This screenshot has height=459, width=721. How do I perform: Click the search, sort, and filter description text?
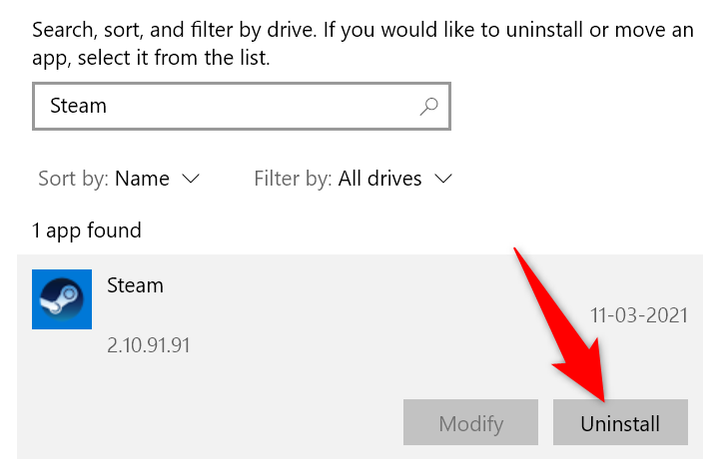coord(360,44)
